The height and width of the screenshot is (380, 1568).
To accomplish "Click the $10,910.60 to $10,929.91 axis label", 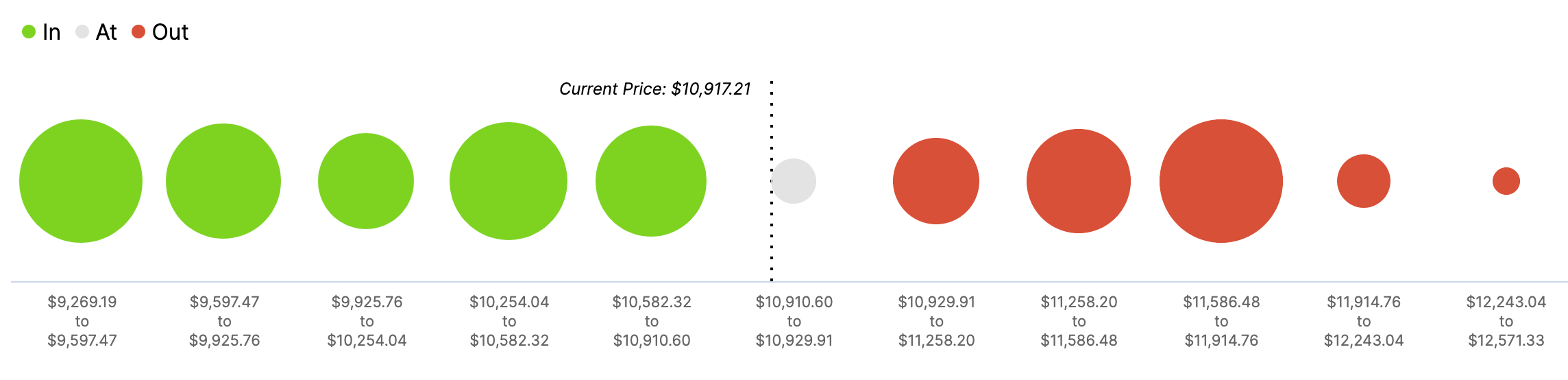I will pyautogui.click(x=794, y=321).
